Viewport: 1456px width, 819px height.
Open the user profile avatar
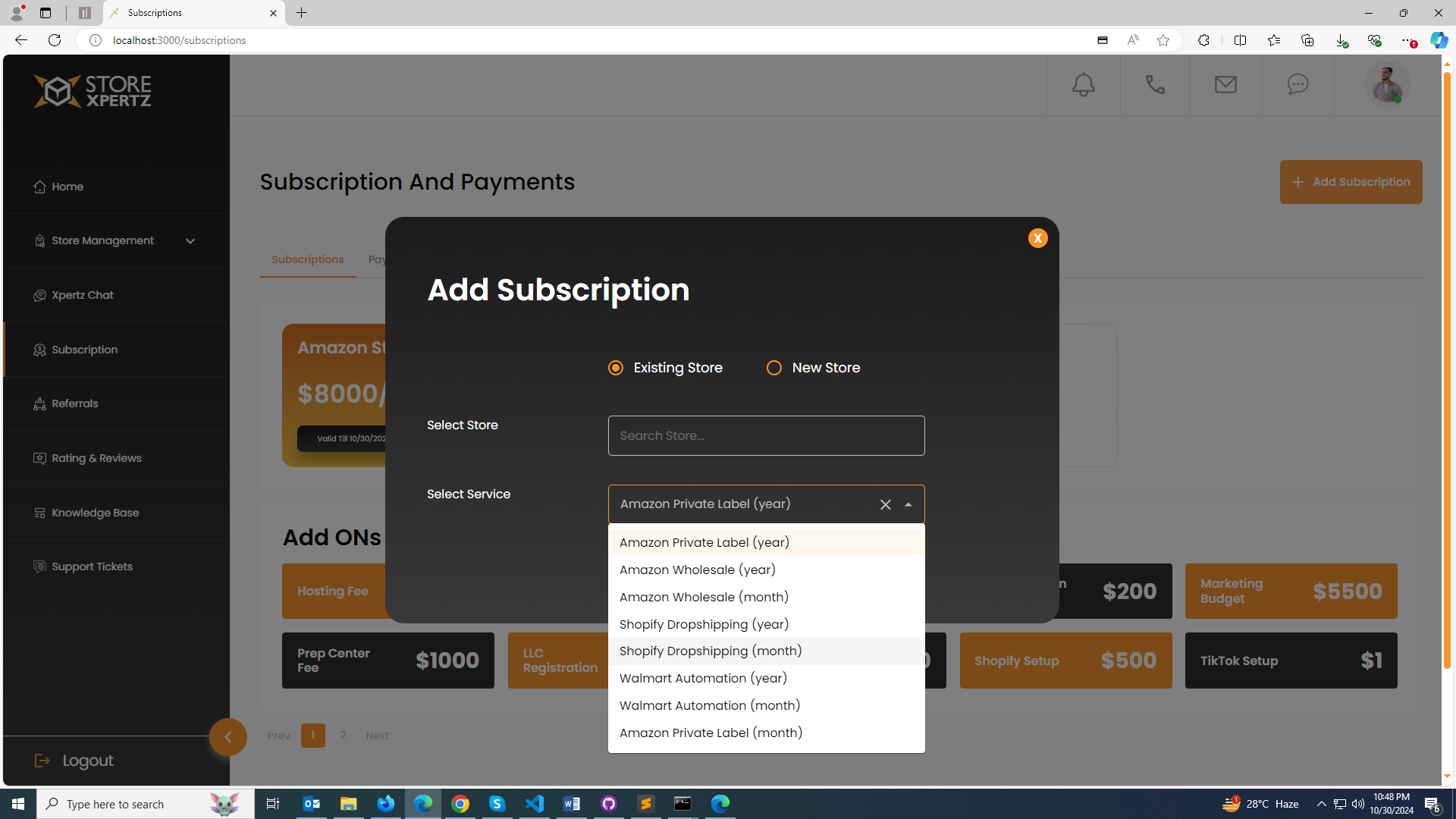click(x=1387, y=84)
